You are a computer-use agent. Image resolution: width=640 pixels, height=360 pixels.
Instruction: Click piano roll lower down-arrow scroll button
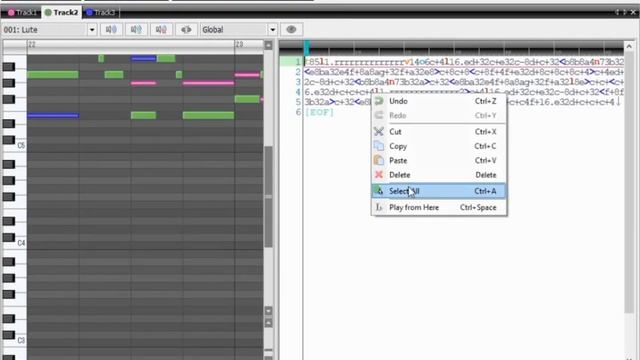(268, 311)
